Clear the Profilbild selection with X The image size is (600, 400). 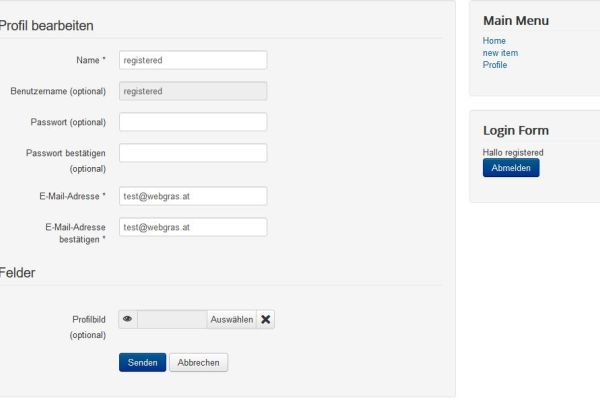(266, 319)
